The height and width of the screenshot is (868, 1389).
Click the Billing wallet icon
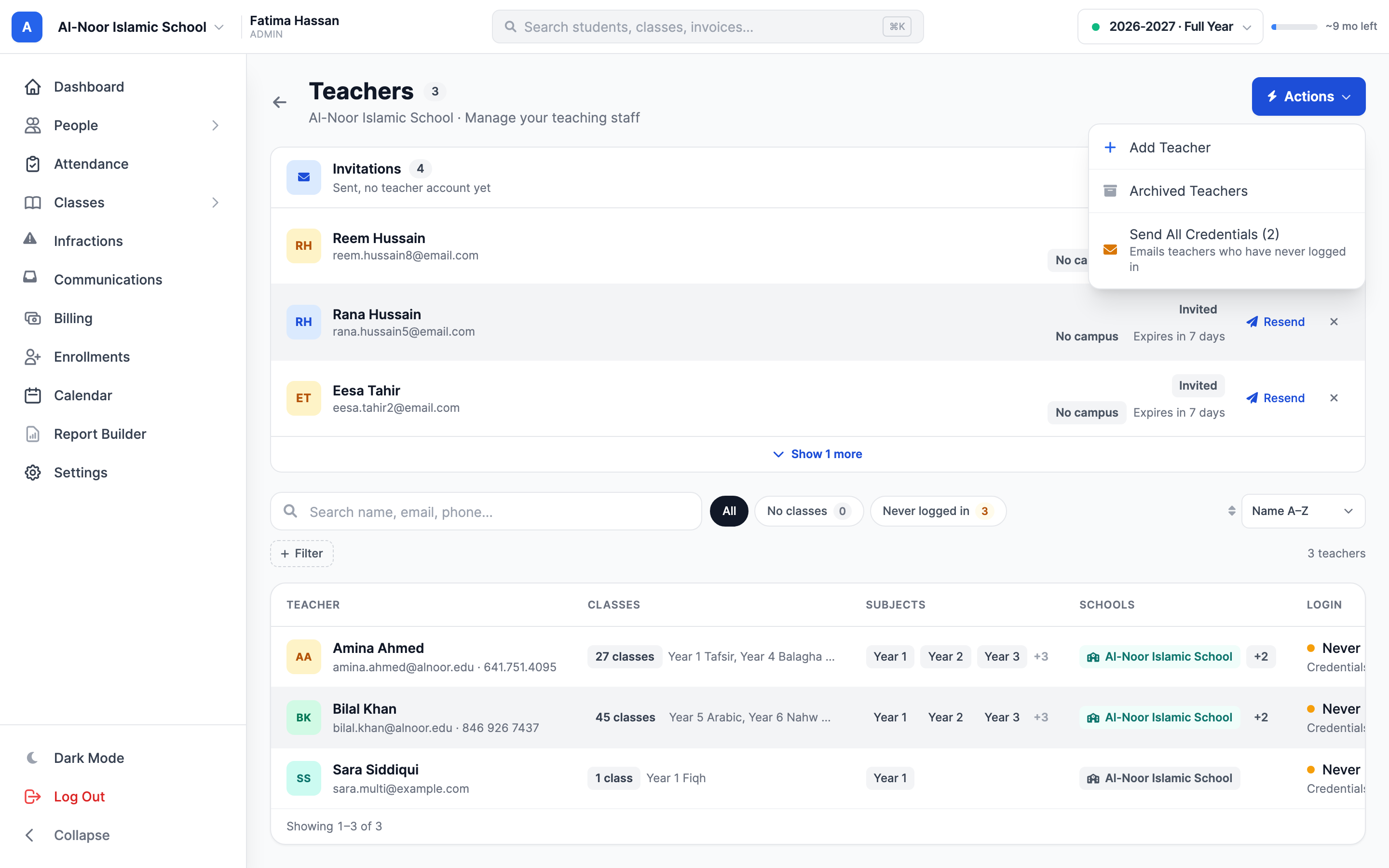click(x=33, y=318)
